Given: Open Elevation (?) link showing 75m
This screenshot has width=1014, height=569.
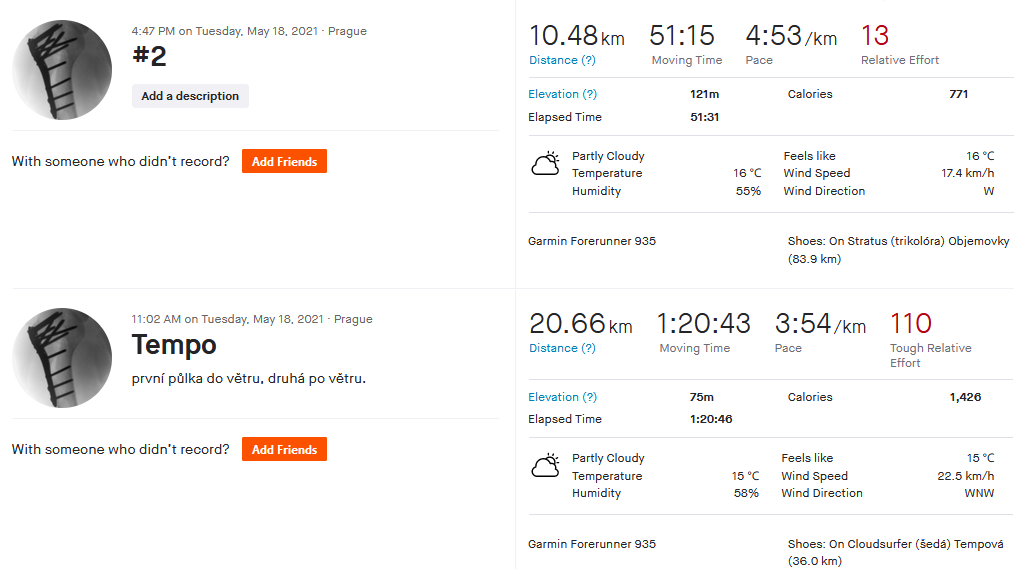Looking at the screenshot, I should click(563, 397).
